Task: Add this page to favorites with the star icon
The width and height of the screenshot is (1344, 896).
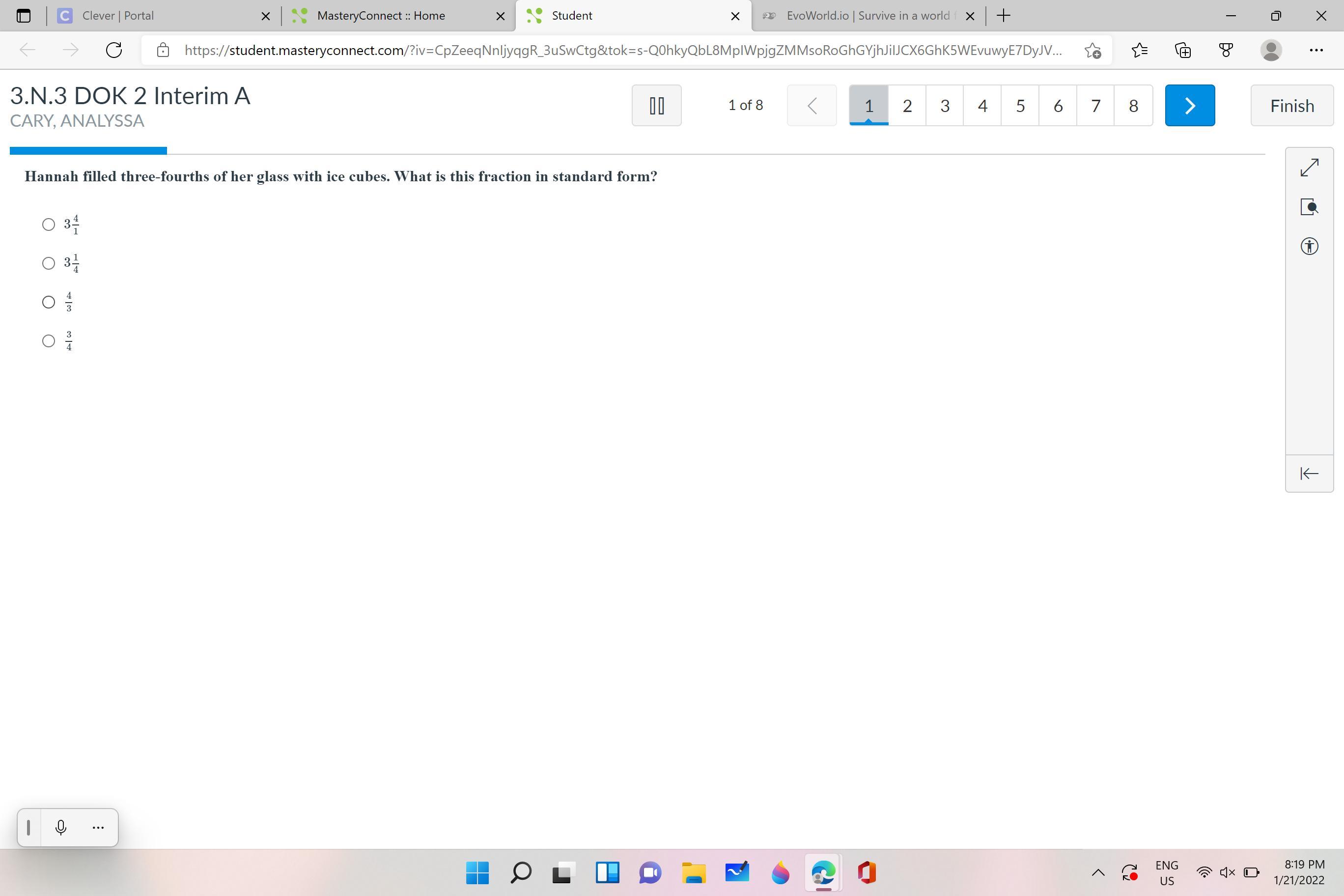Action: click(x=1092, y=50)
